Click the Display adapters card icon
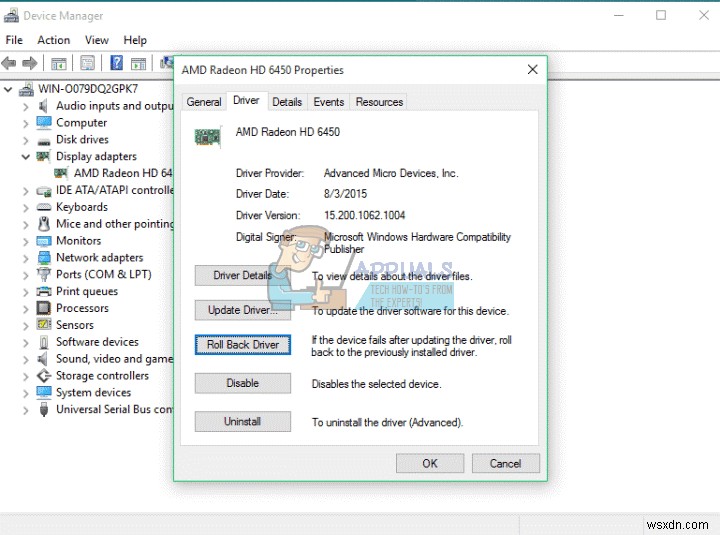The height and width of the screenshot is (535, 720). click(44, 156)
